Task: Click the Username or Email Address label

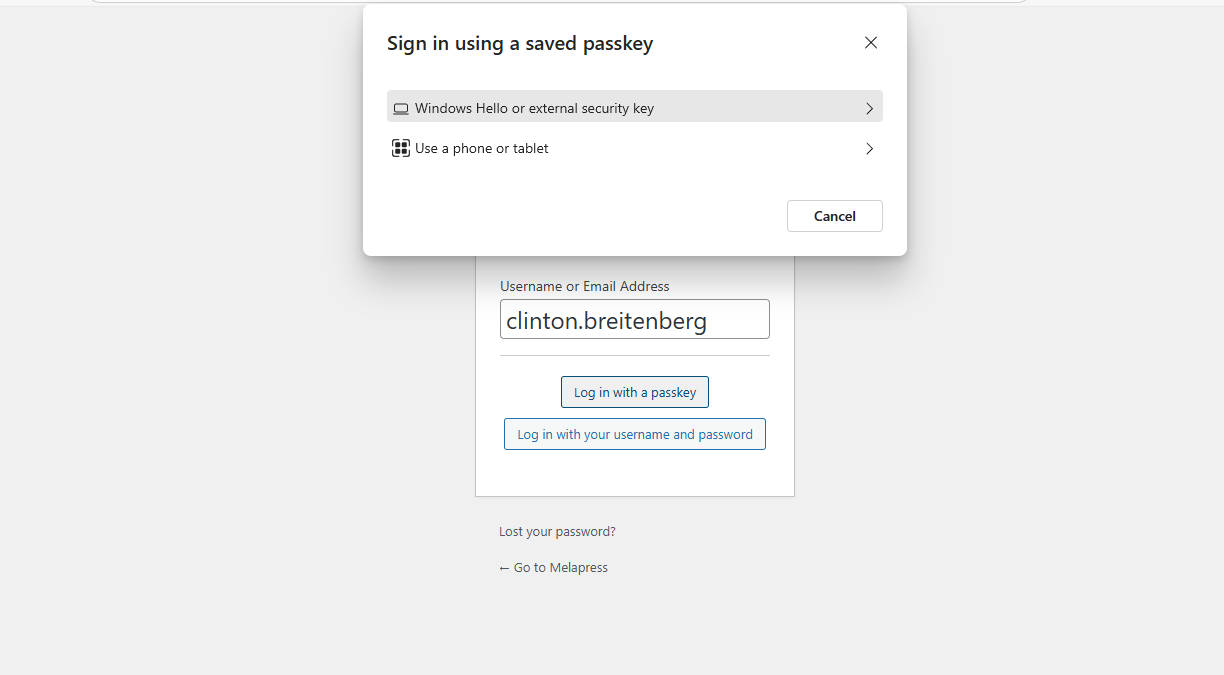Action: [585, 286]
